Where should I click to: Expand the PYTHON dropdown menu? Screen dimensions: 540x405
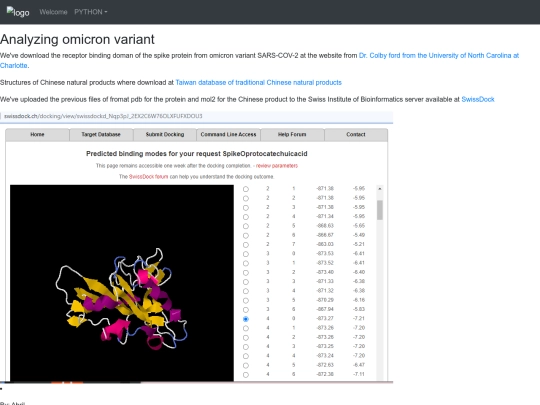tap(91, 12)
